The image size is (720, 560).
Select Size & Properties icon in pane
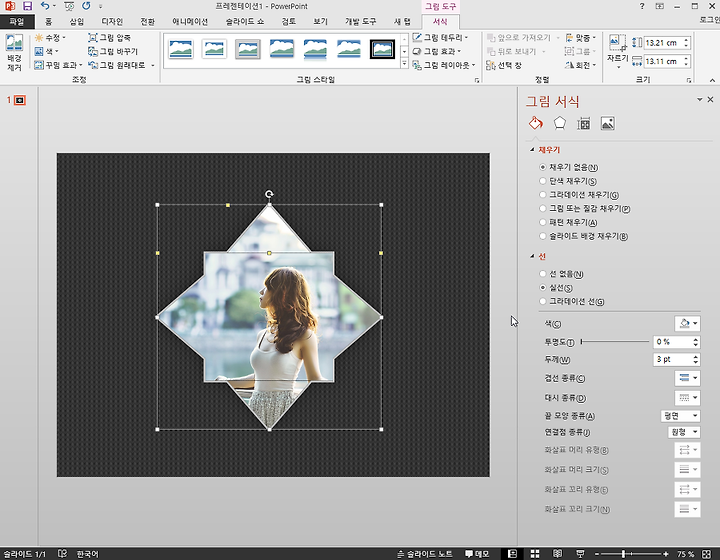tap(584, 123)
